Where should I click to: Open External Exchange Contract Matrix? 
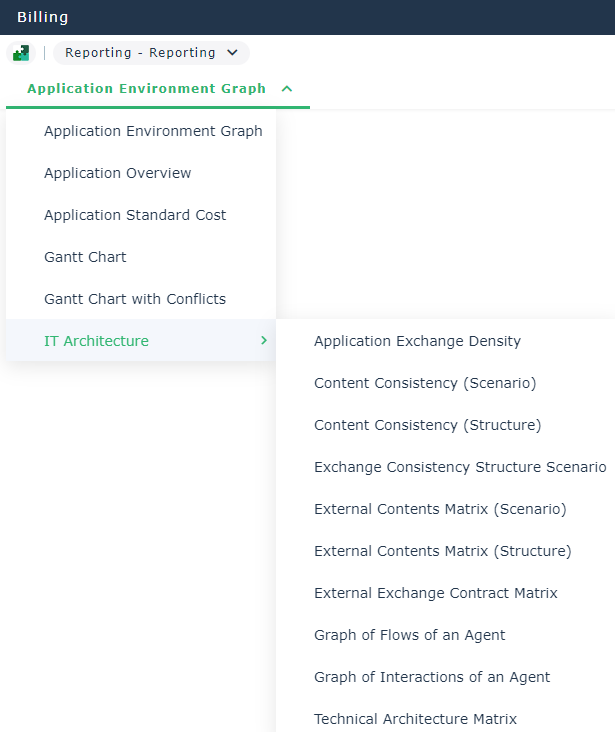435,593
